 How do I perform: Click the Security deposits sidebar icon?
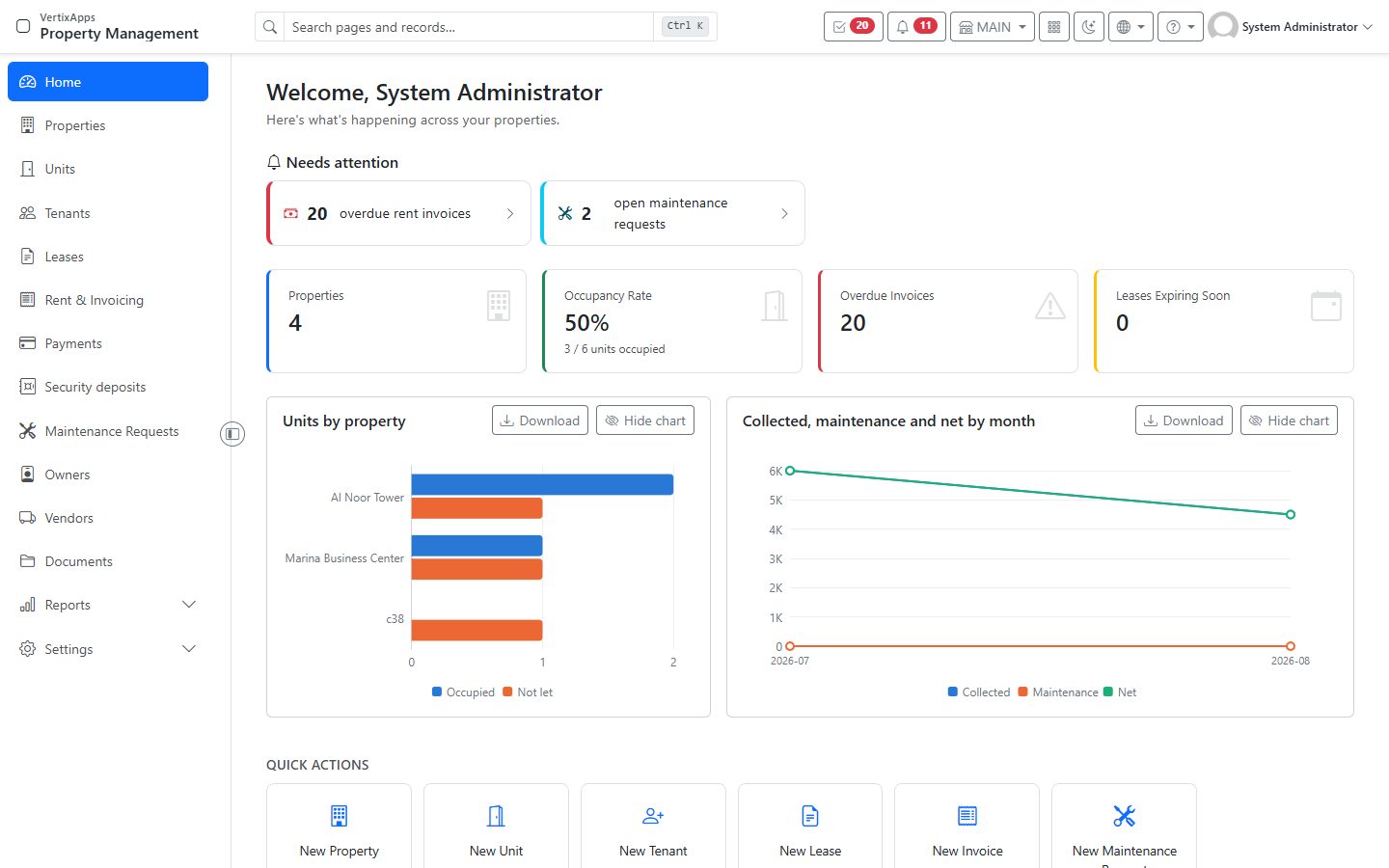pyautogui.click(x=27, y=387)
